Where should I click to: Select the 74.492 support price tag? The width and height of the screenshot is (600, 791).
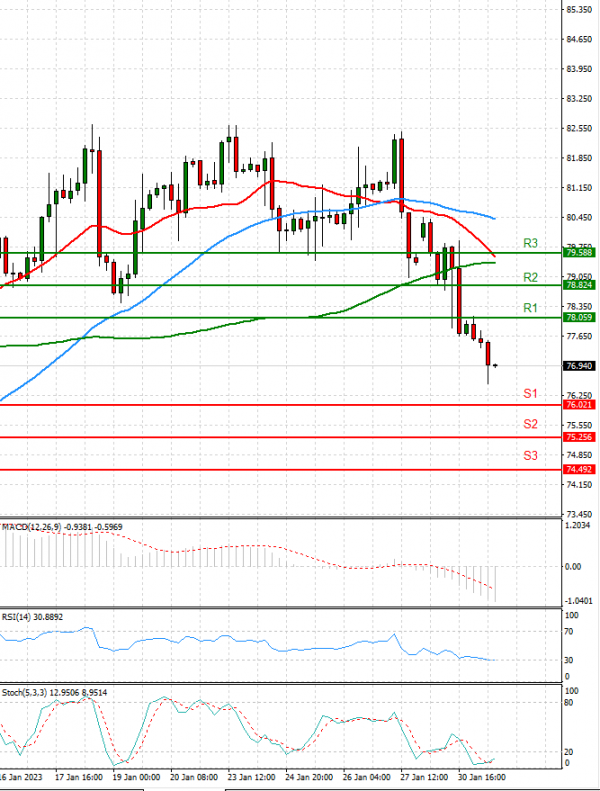[579, 470]
